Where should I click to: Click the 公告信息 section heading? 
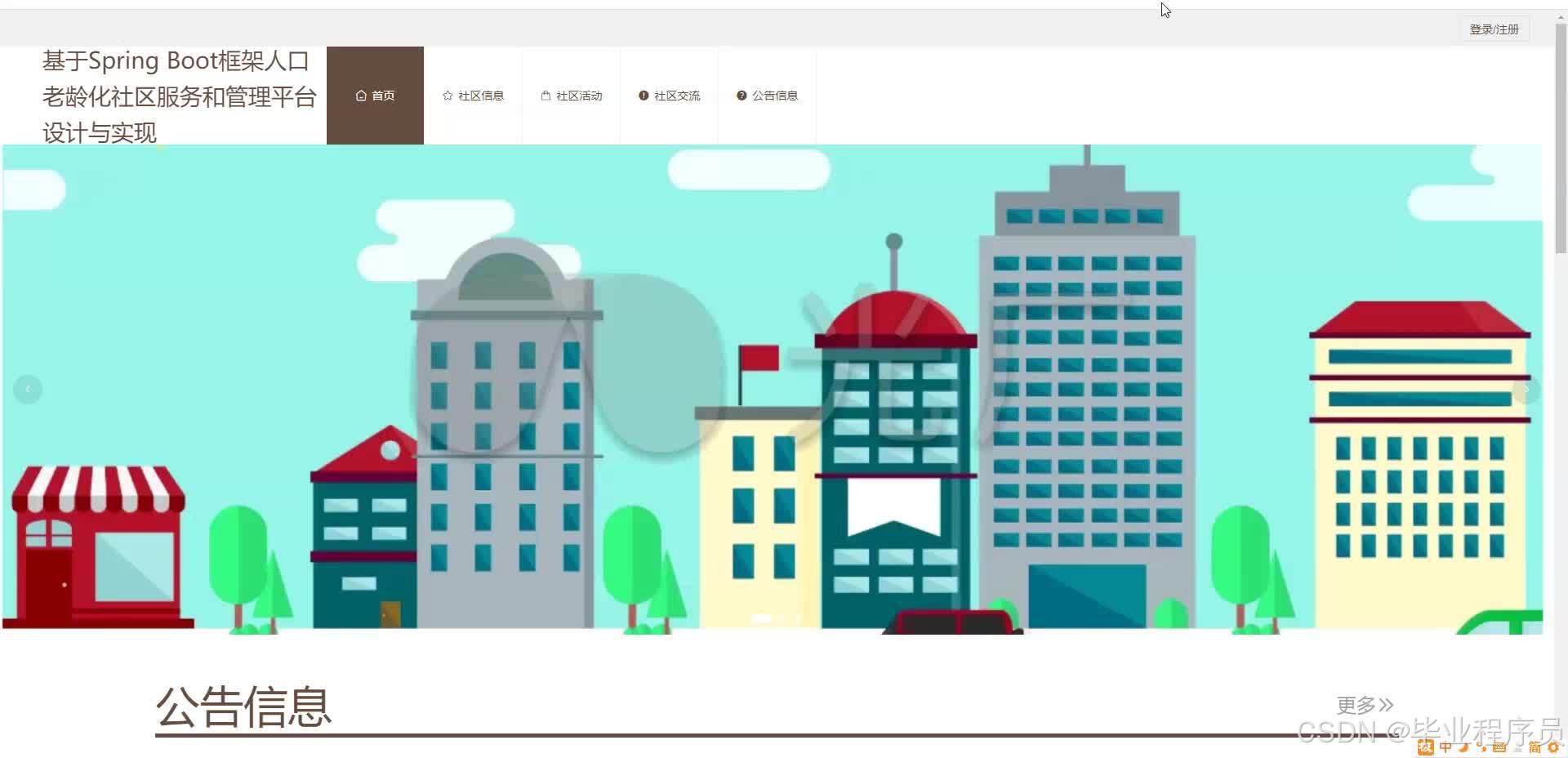click(243, 707)
